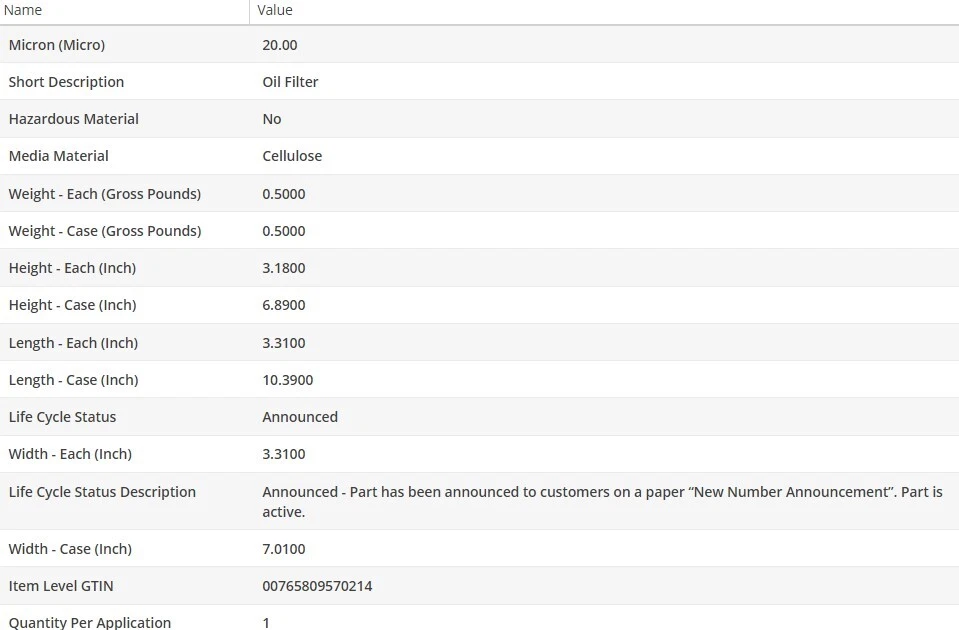The height and width of the screenshot is (630, 959).
Task: Click the Name column header
Action: [23, 10]
